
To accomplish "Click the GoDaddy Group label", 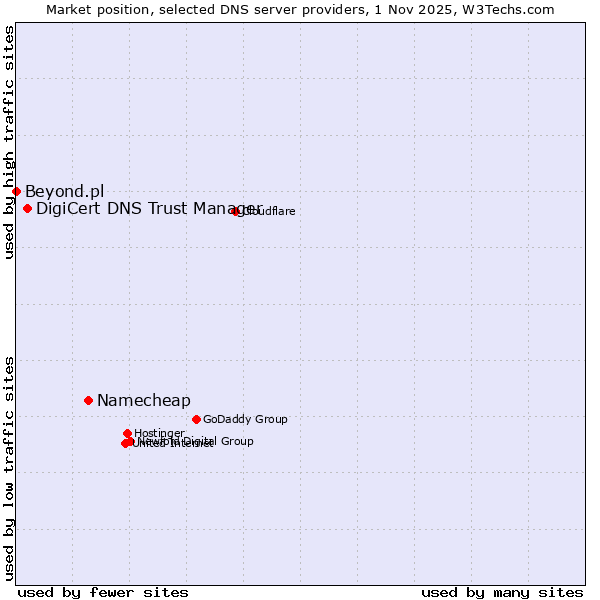I will pyautogui.click(x=245, y=419).
